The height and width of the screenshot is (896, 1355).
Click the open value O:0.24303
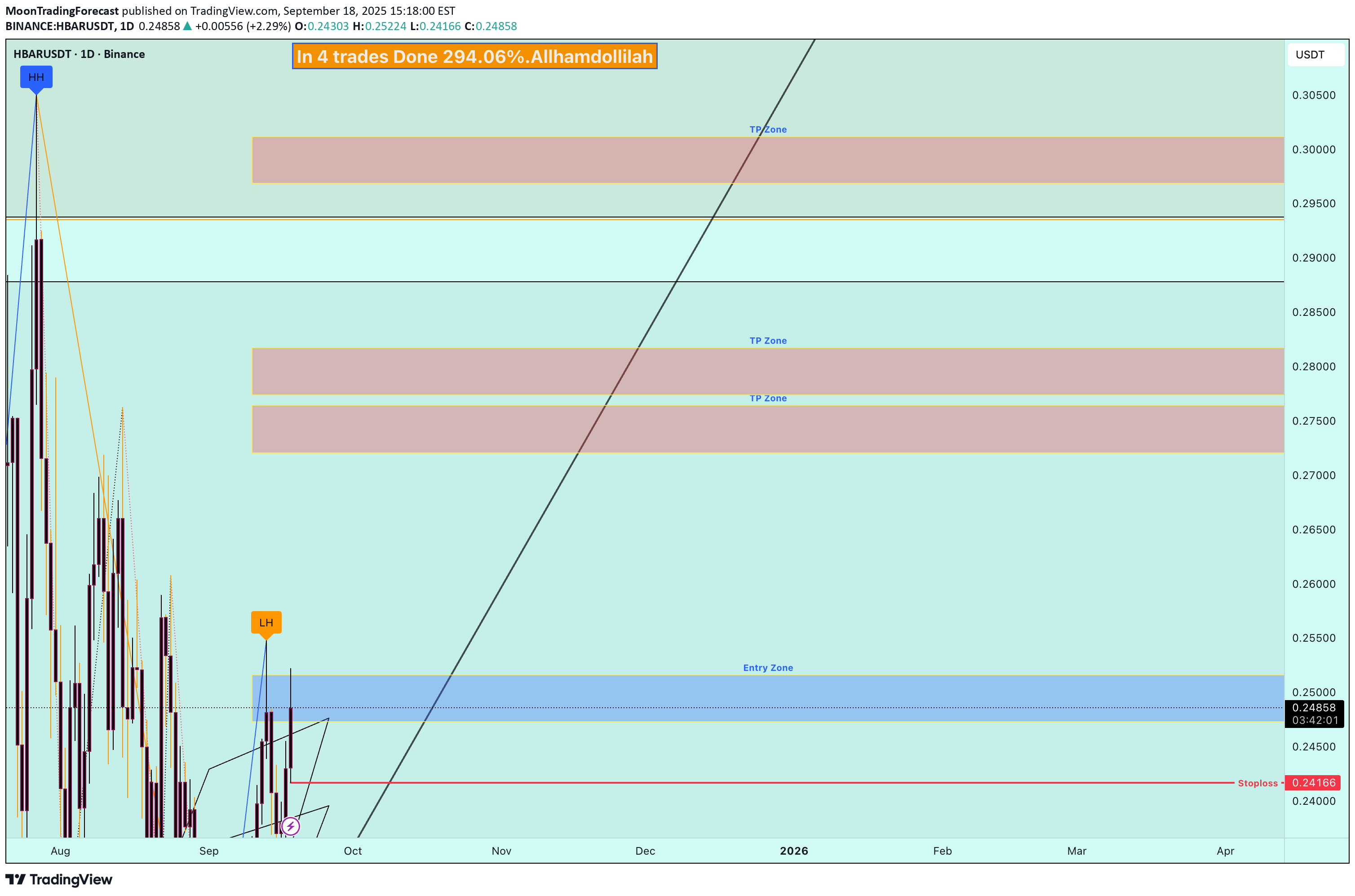click(x=322, y=26)
